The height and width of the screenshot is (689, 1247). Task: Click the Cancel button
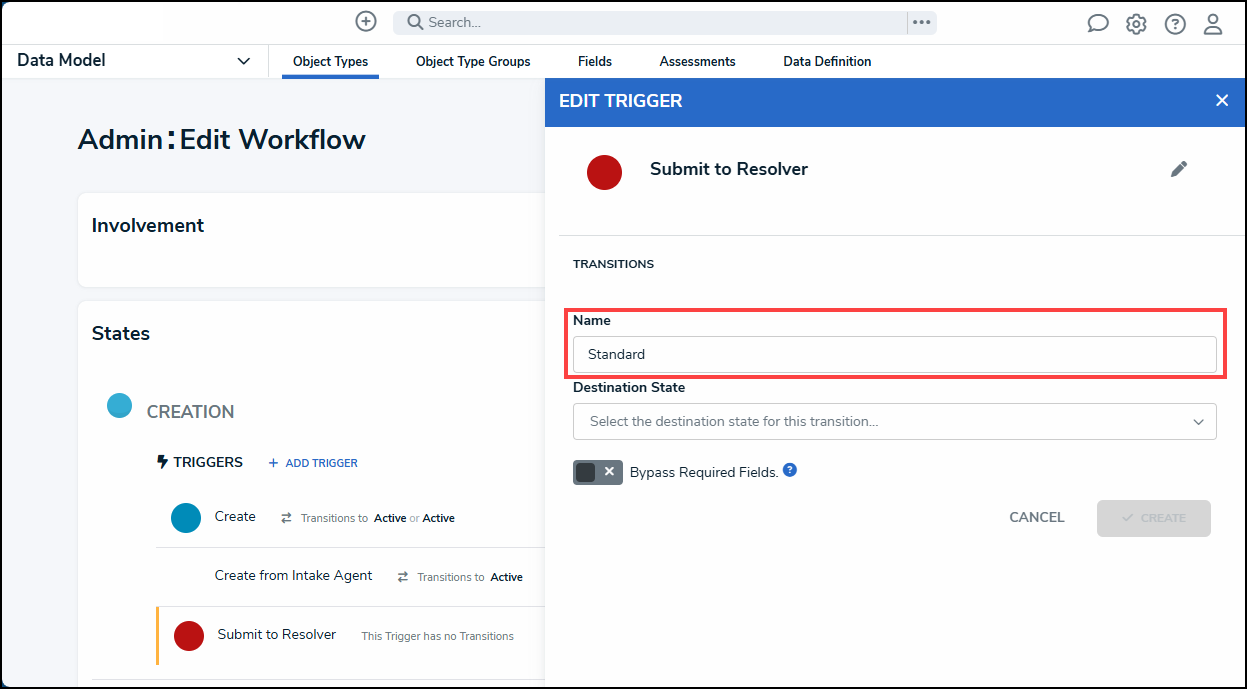click(x=1037, y=518)
